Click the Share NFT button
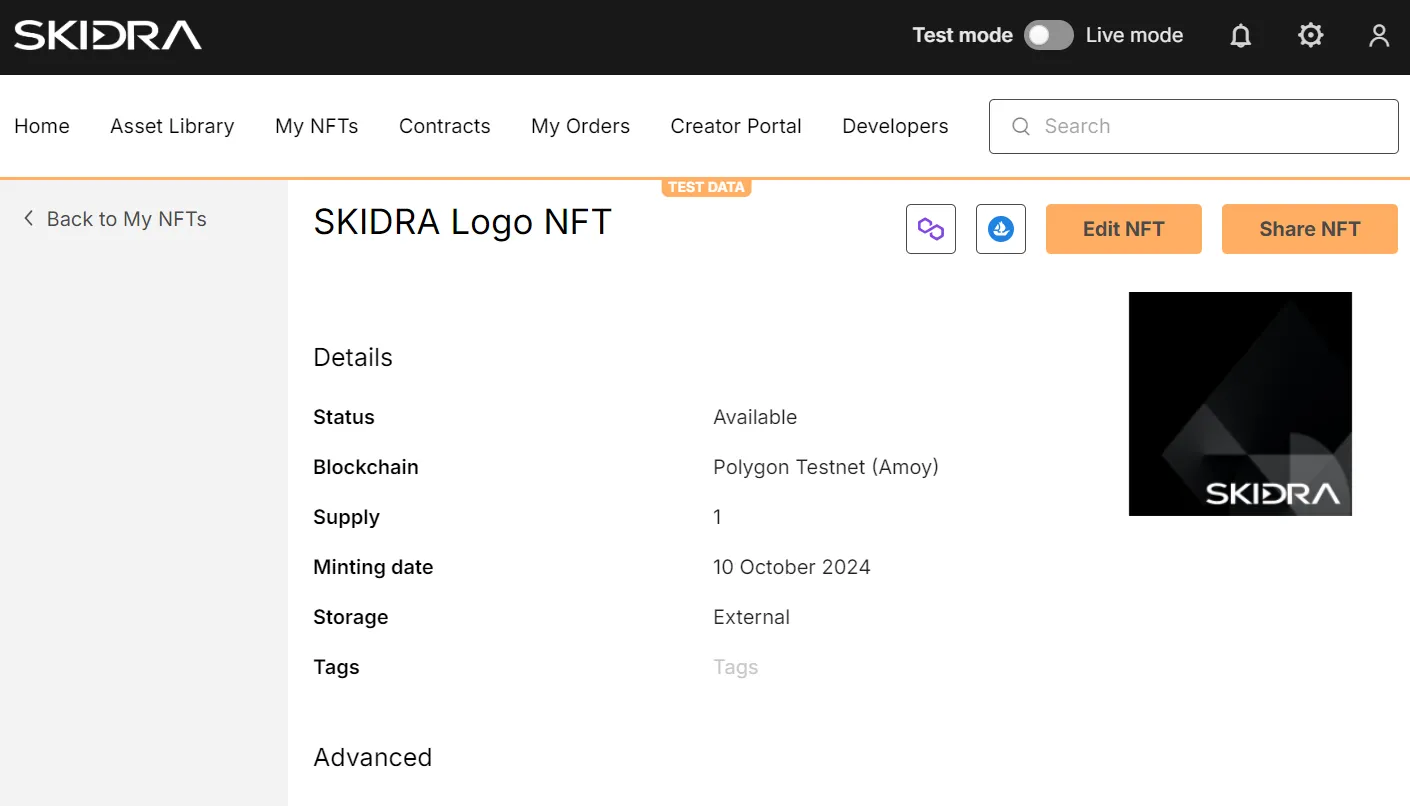This screenshot has width=1410, height=806. 1310,229
